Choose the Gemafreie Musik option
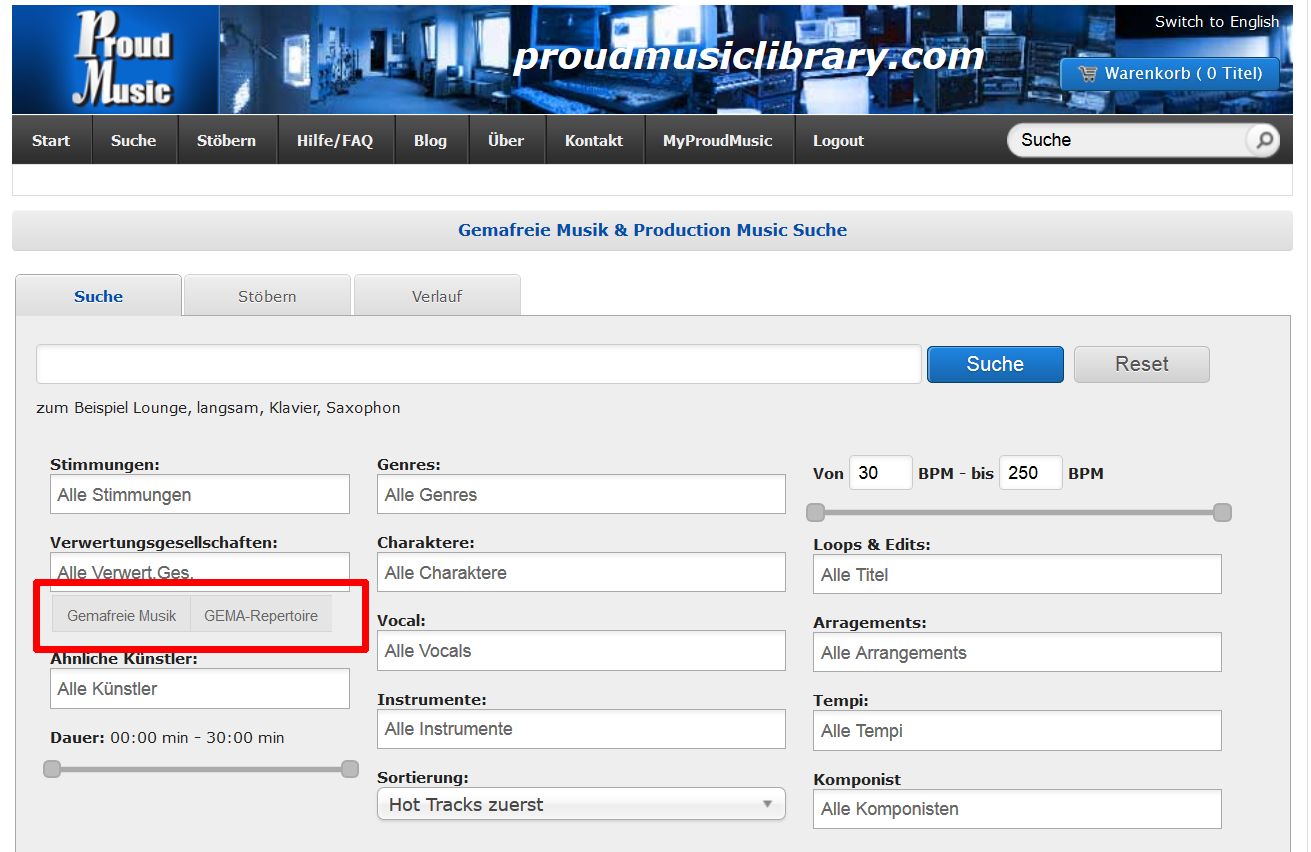1311x852 pixels. (122, 616)
